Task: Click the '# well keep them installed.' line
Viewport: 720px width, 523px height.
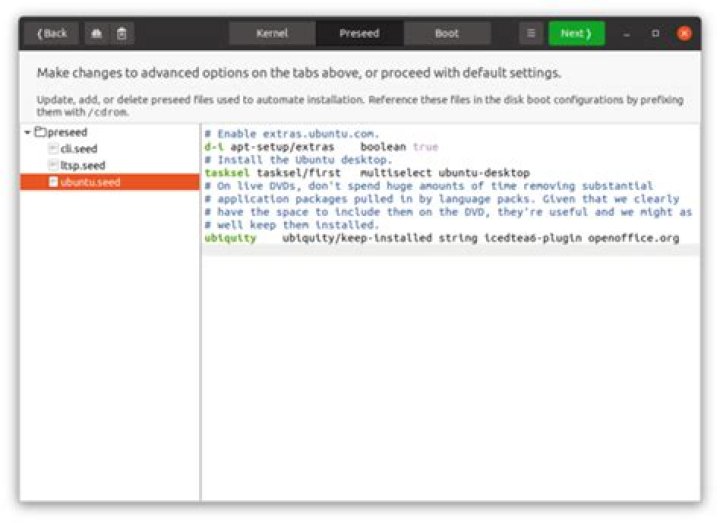Action: coord(292,225)
